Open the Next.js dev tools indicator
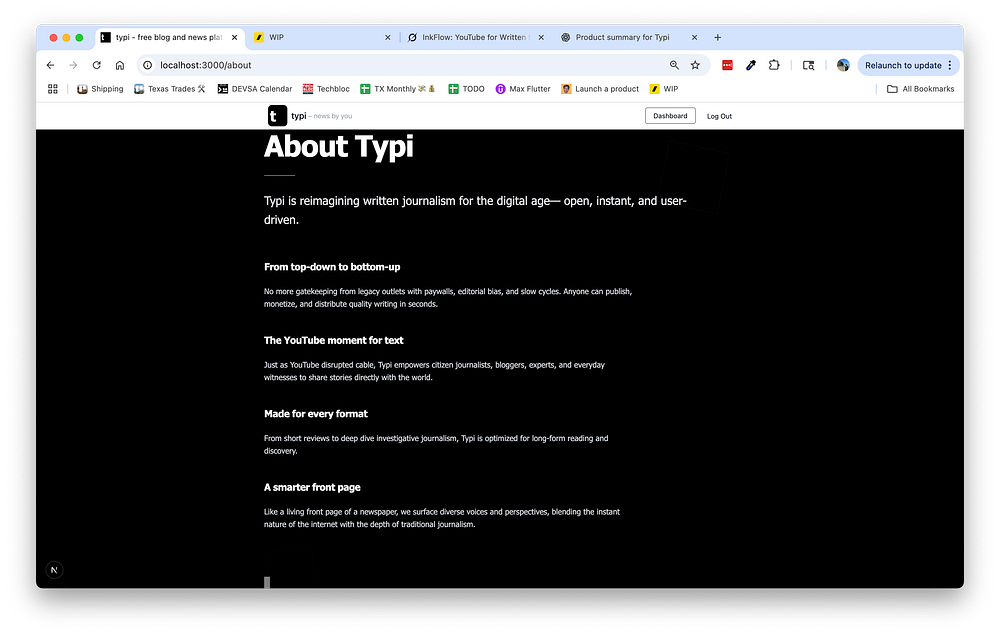 [54, 570]
